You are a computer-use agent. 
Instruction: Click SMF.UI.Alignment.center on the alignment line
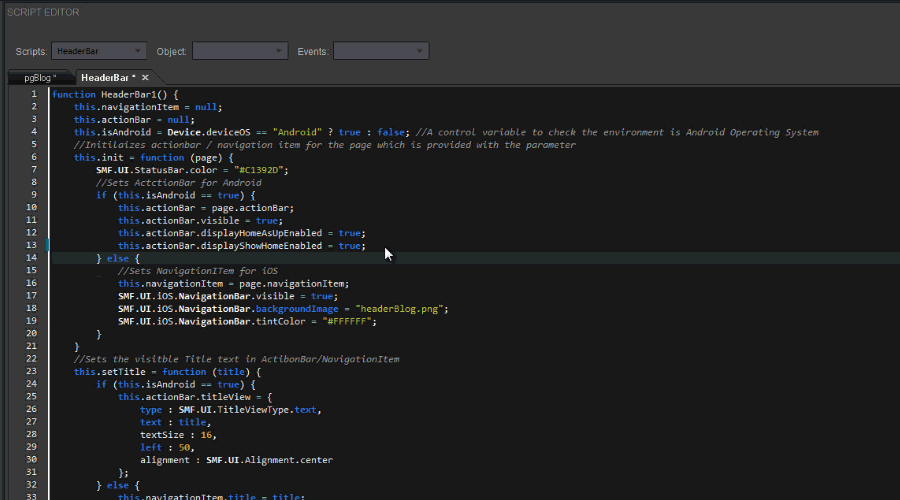coord(269,460)
